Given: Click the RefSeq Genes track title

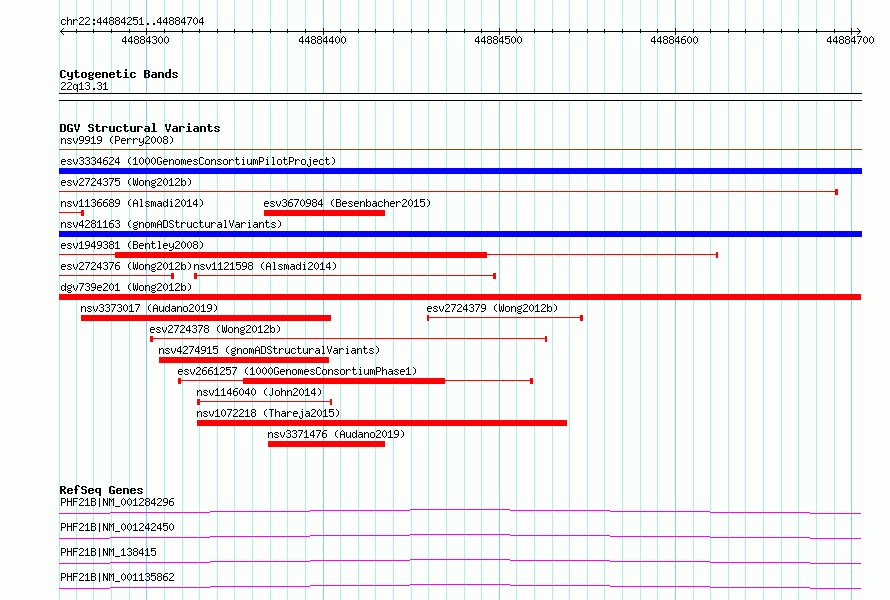Looking at the screenshot, I should click(x=101, y=490).
